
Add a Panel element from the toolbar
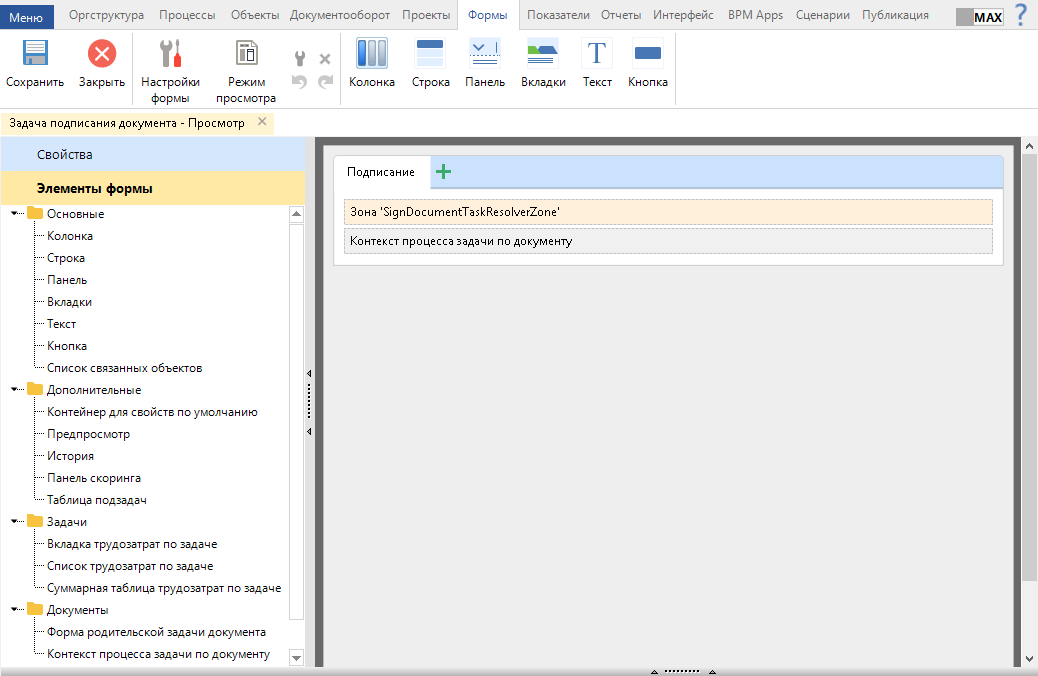(x=485, y=55)
